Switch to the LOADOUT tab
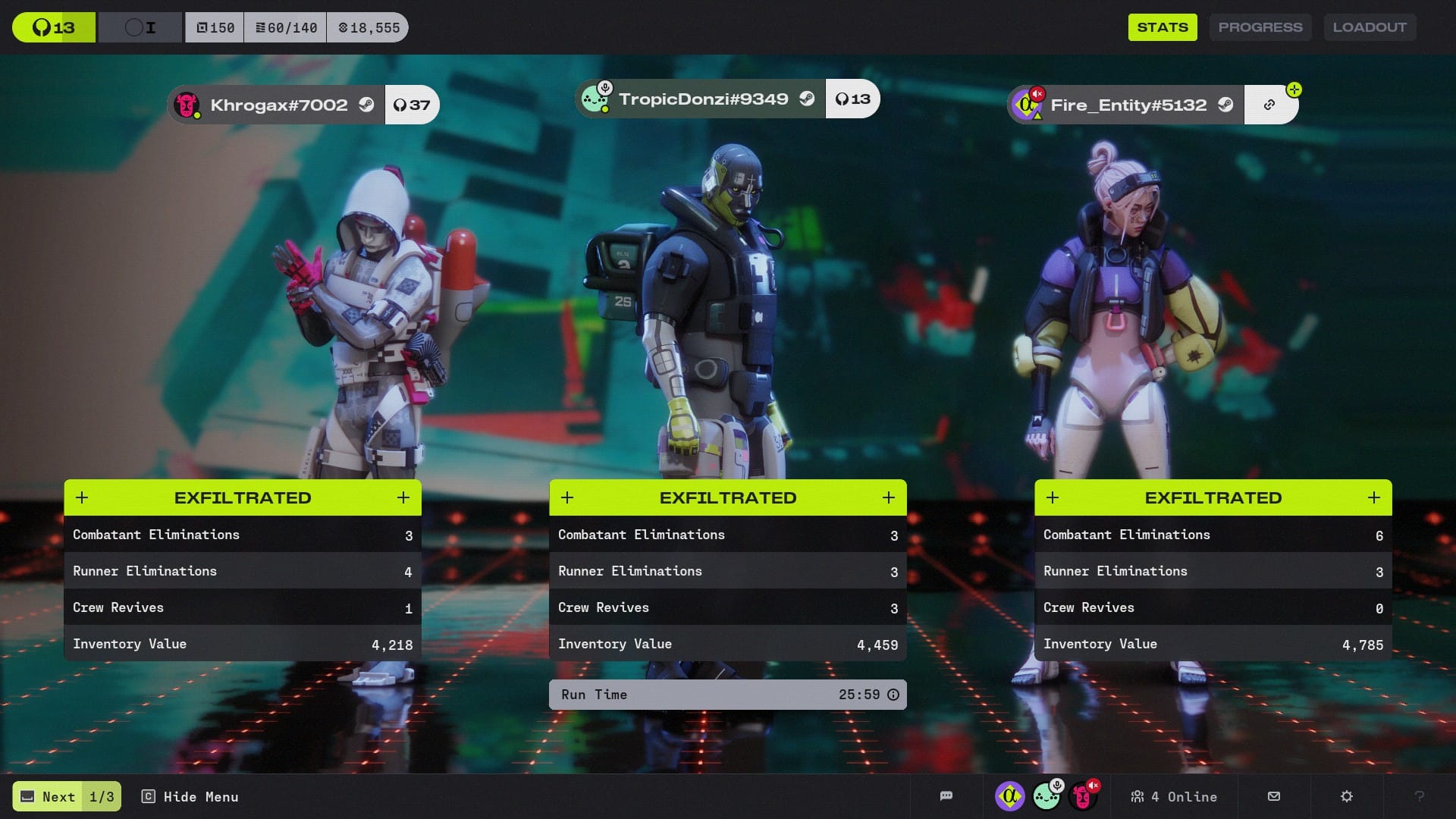Viewport: 1456px width, 819px height. [x=1370, y=27]
